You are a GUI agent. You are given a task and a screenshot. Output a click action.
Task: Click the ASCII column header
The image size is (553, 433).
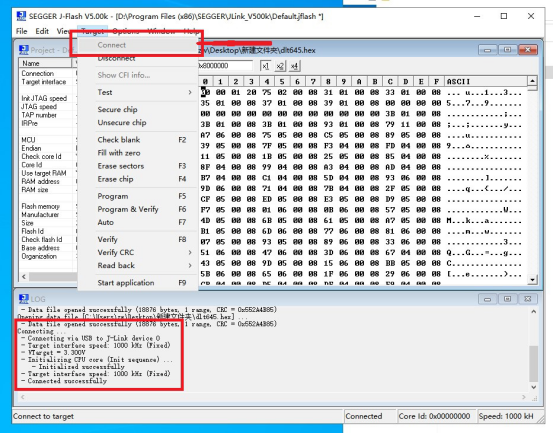(486, 82)
